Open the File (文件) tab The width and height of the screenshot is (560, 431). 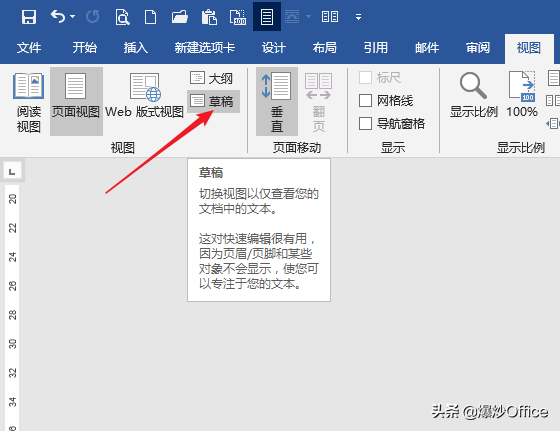(29, 47)
